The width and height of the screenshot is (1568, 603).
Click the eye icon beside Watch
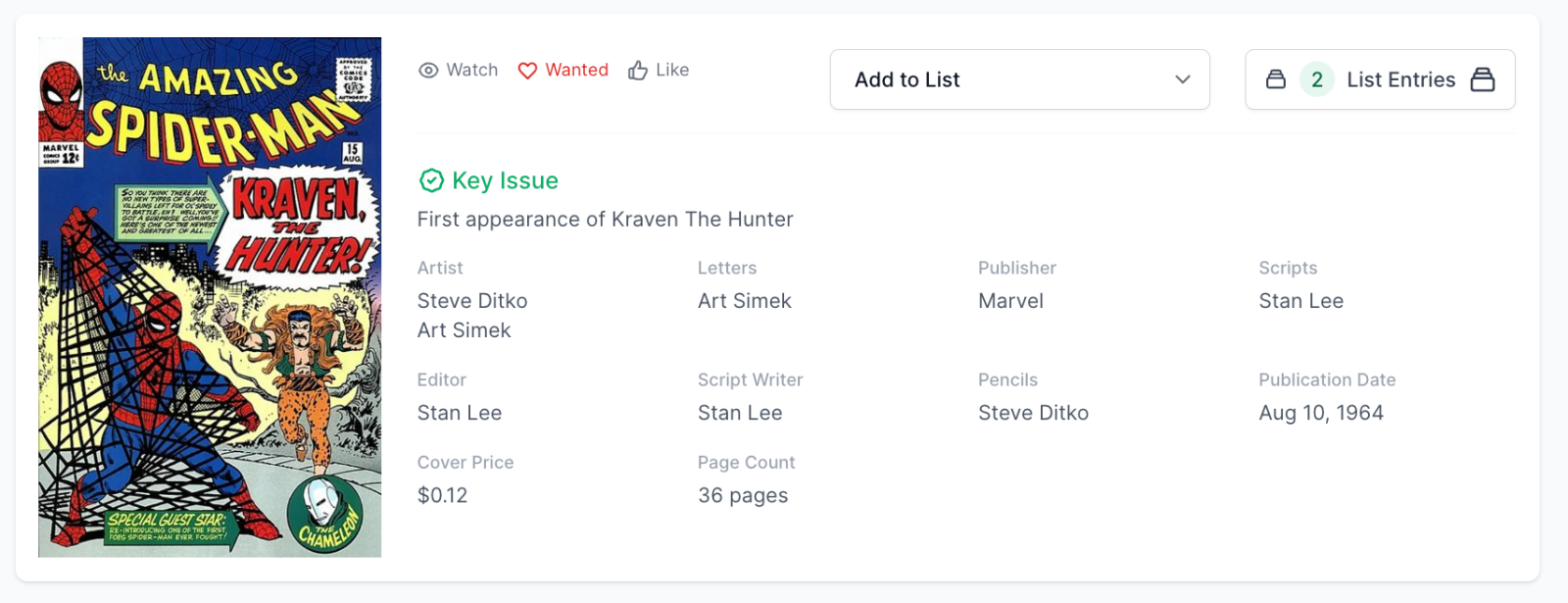click(428, 71)
